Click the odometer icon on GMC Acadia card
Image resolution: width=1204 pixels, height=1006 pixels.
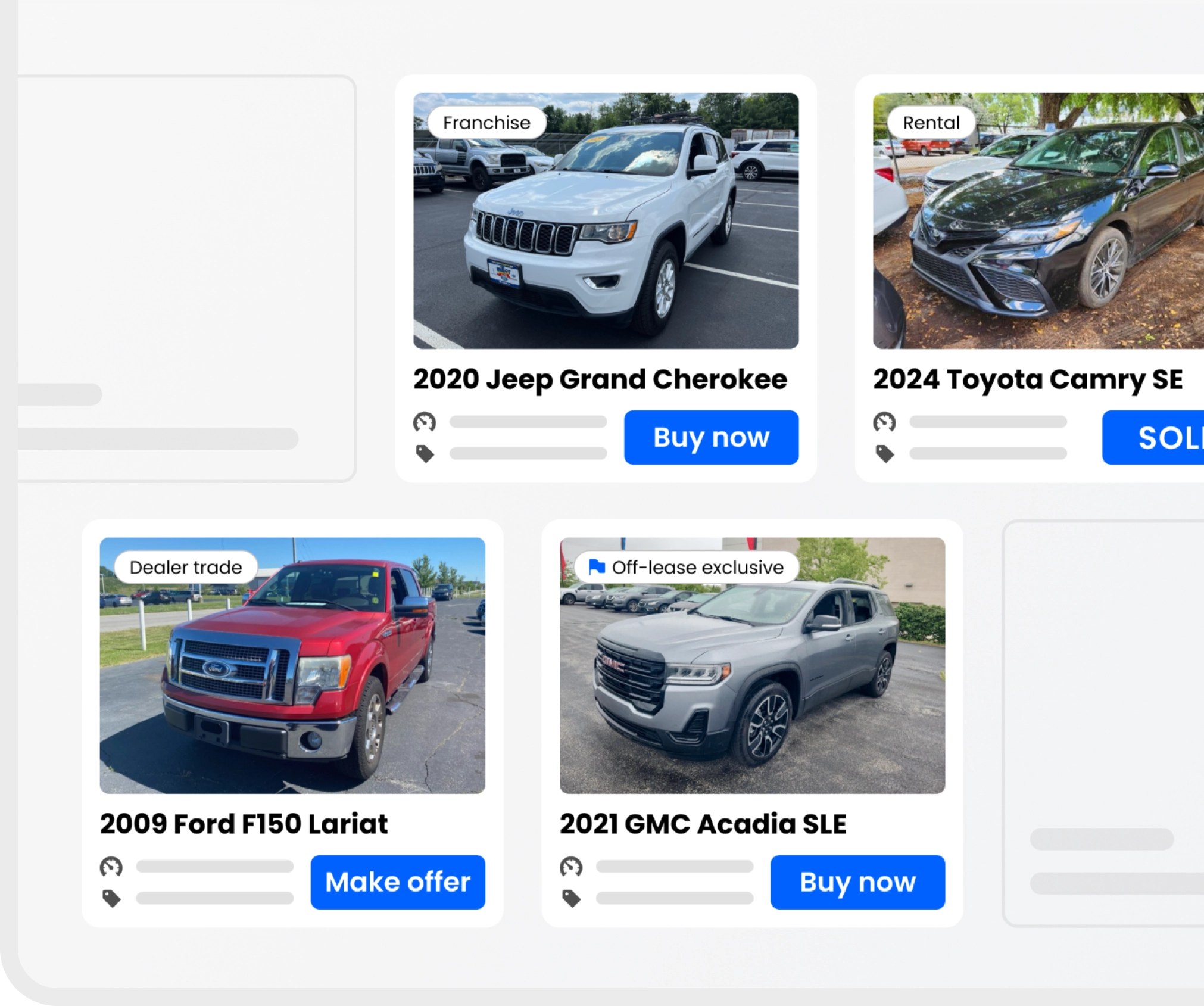[571, 867]
